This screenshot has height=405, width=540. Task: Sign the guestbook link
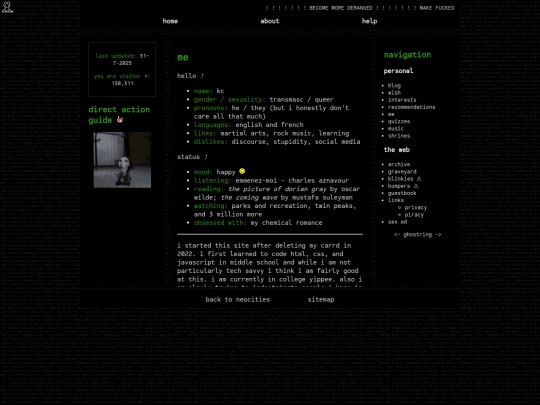click(x=402, y=193)
